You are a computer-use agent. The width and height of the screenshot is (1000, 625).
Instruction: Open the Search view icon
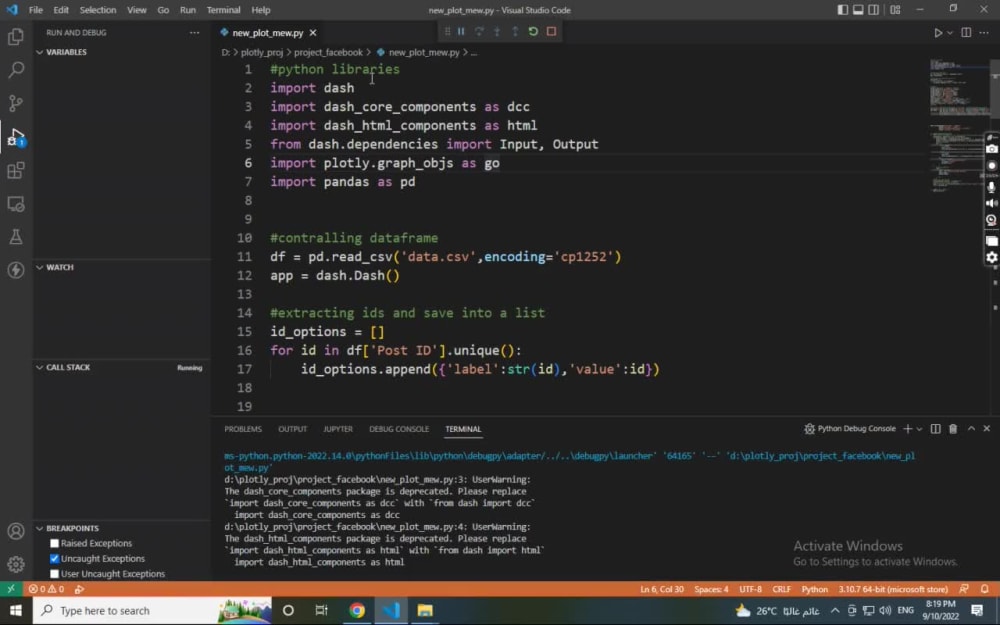[x=16, y=70]
